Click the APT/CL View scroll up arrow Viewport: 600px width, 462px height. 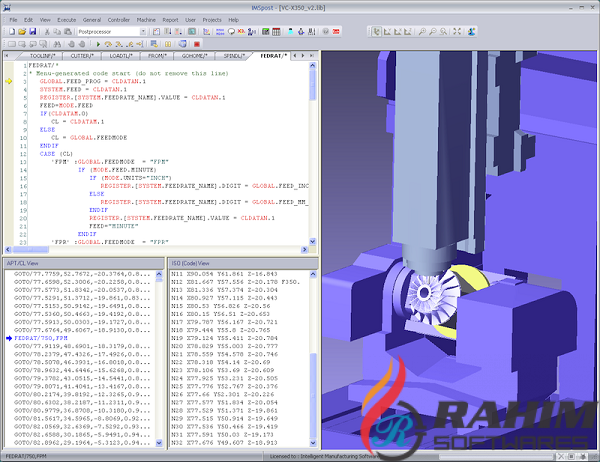[160, 274]
